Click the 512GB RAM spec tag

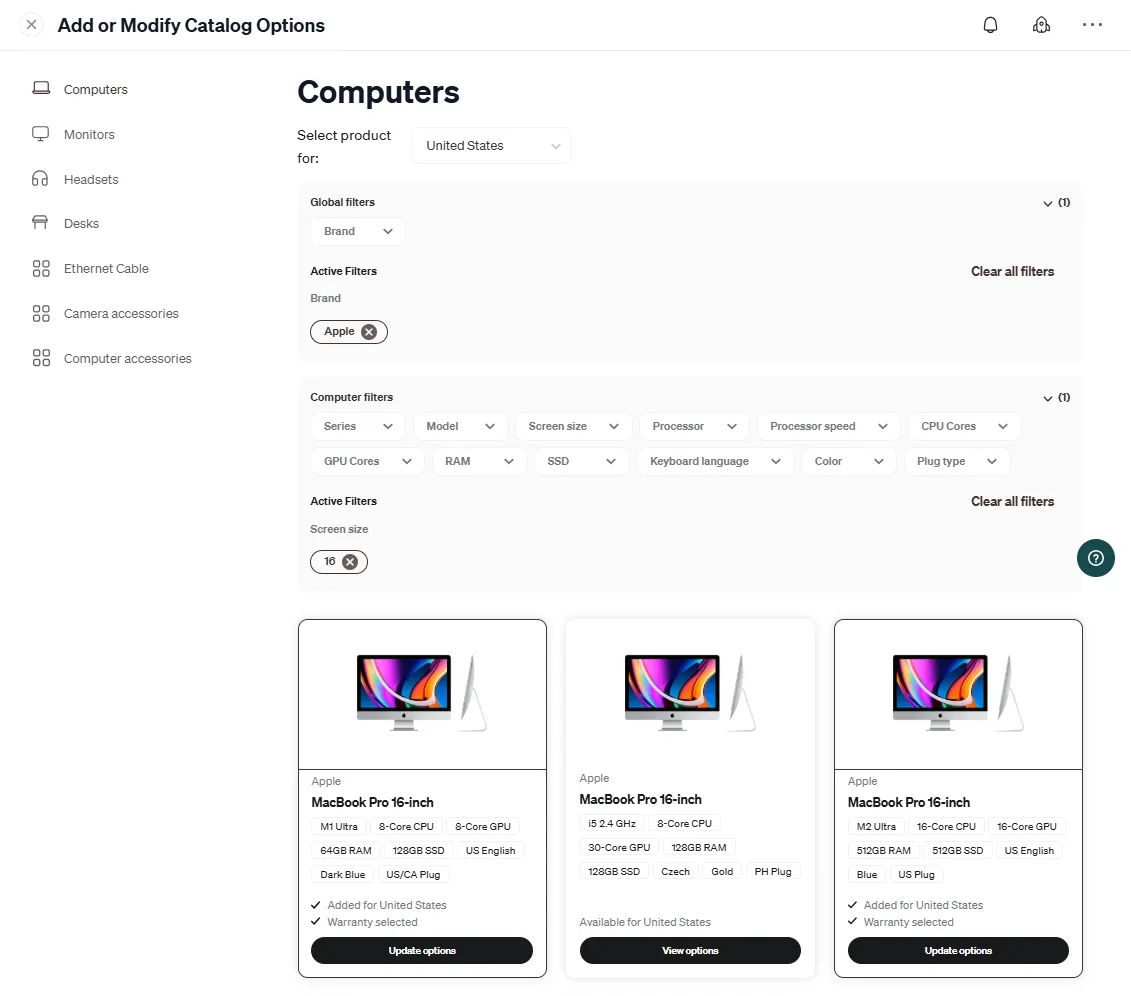(884, 851)
